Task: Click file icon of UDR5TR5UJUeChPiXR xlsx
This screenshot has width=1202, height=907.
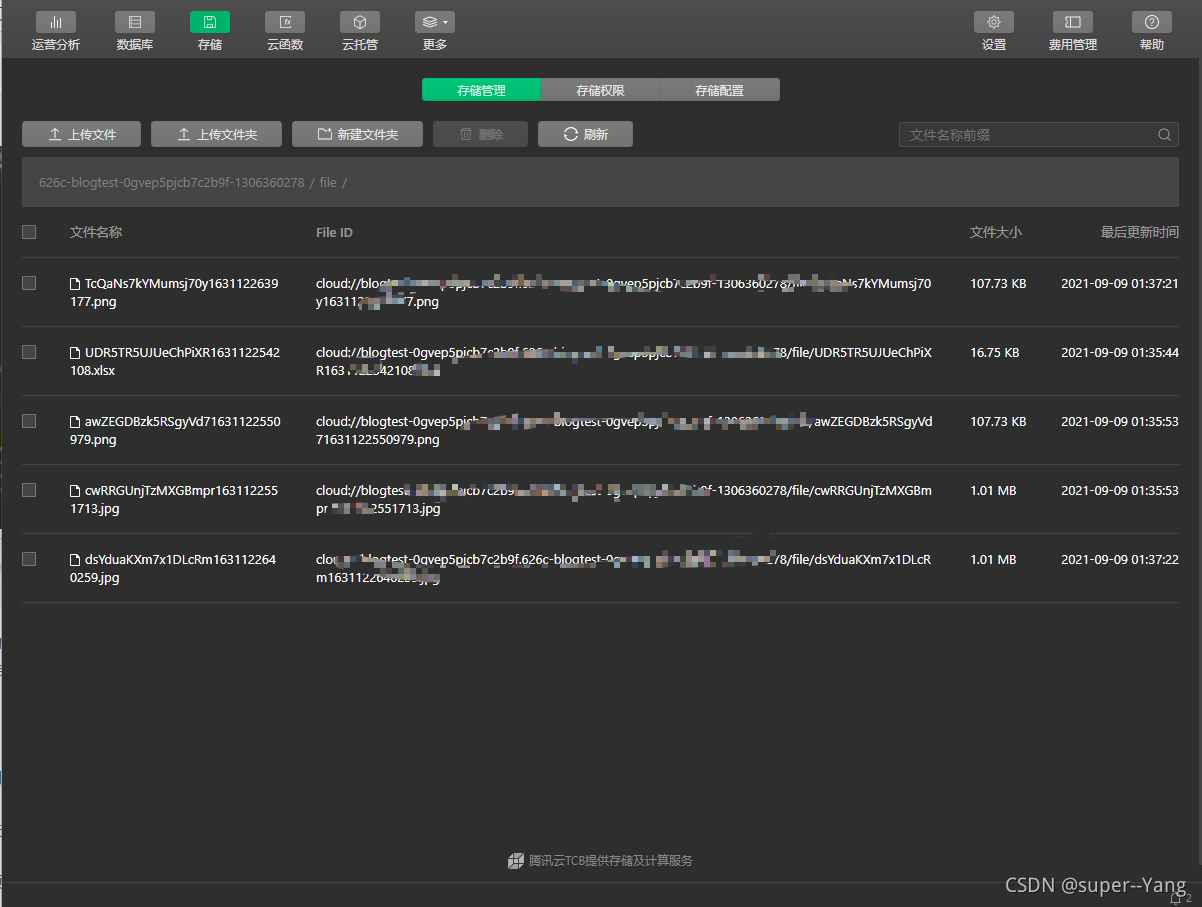Action: pyautogui.click(x=75, y=353)
